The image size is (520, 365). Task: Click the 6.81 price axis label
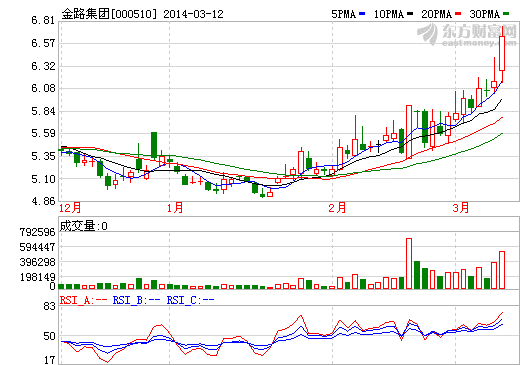click(x=43, y=20)
